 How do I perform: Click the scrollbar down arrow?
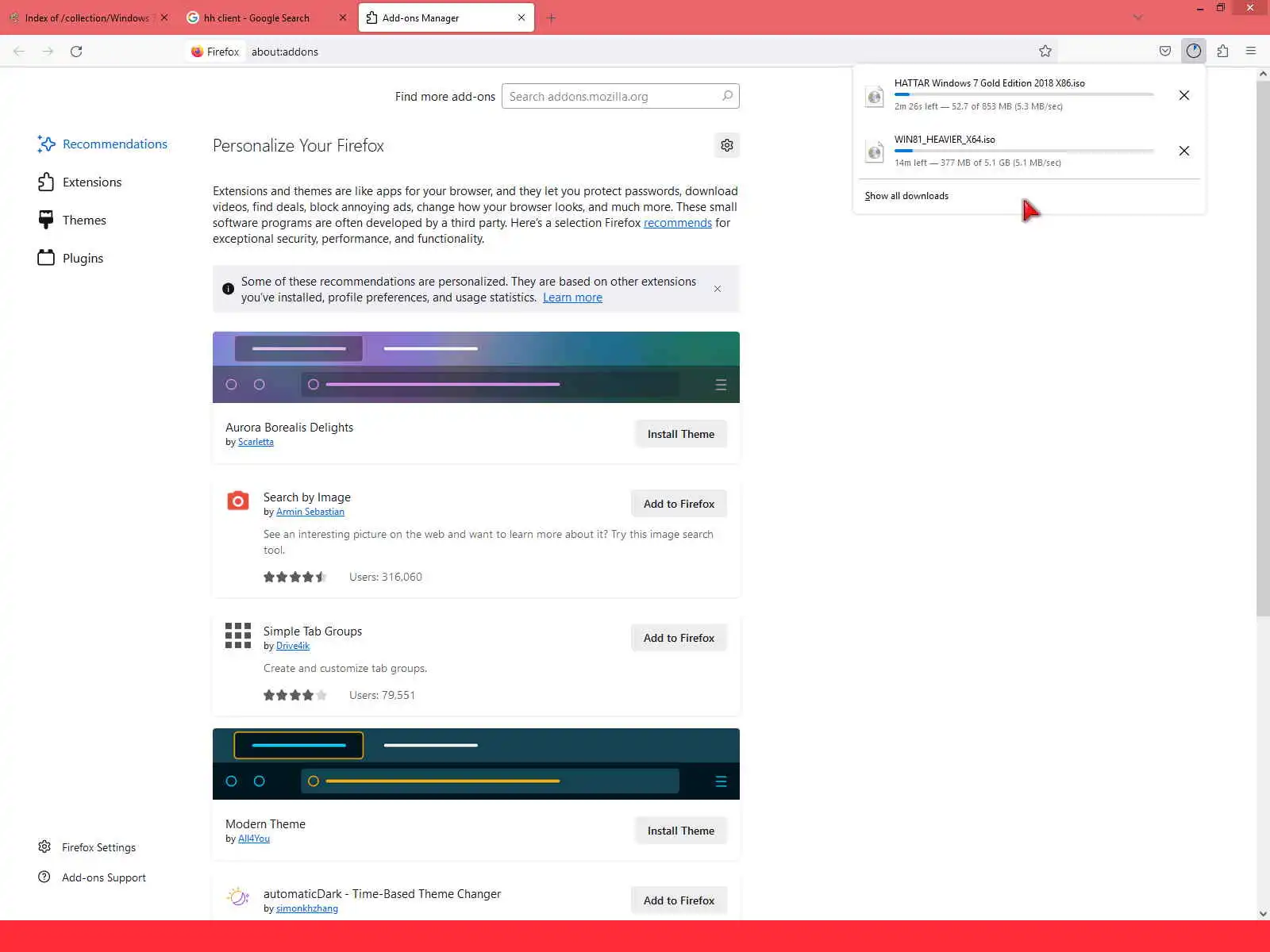(1263, 914)
